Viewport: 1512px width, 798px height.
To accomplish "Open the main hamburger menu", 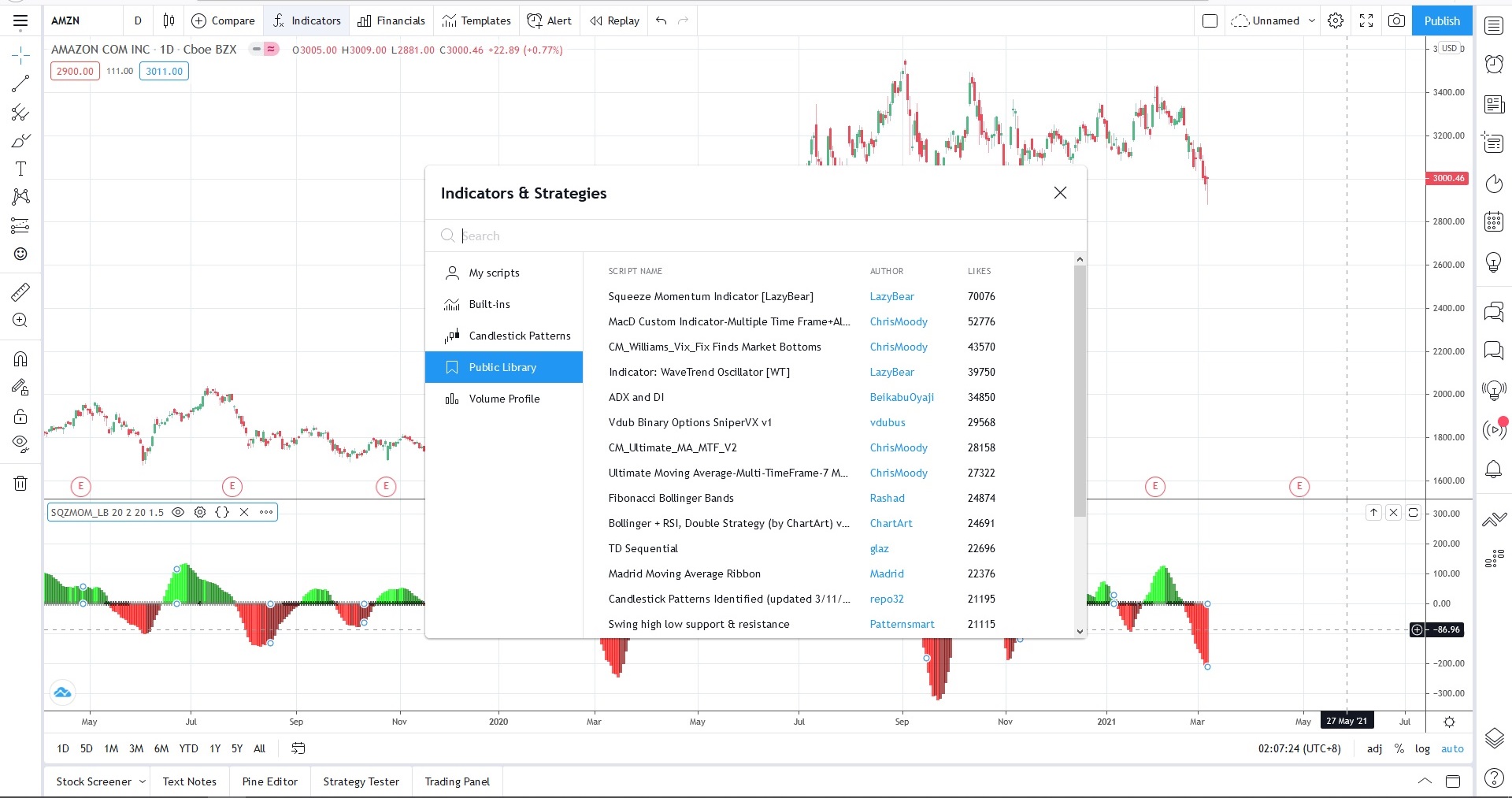I will tap(20, 20).
